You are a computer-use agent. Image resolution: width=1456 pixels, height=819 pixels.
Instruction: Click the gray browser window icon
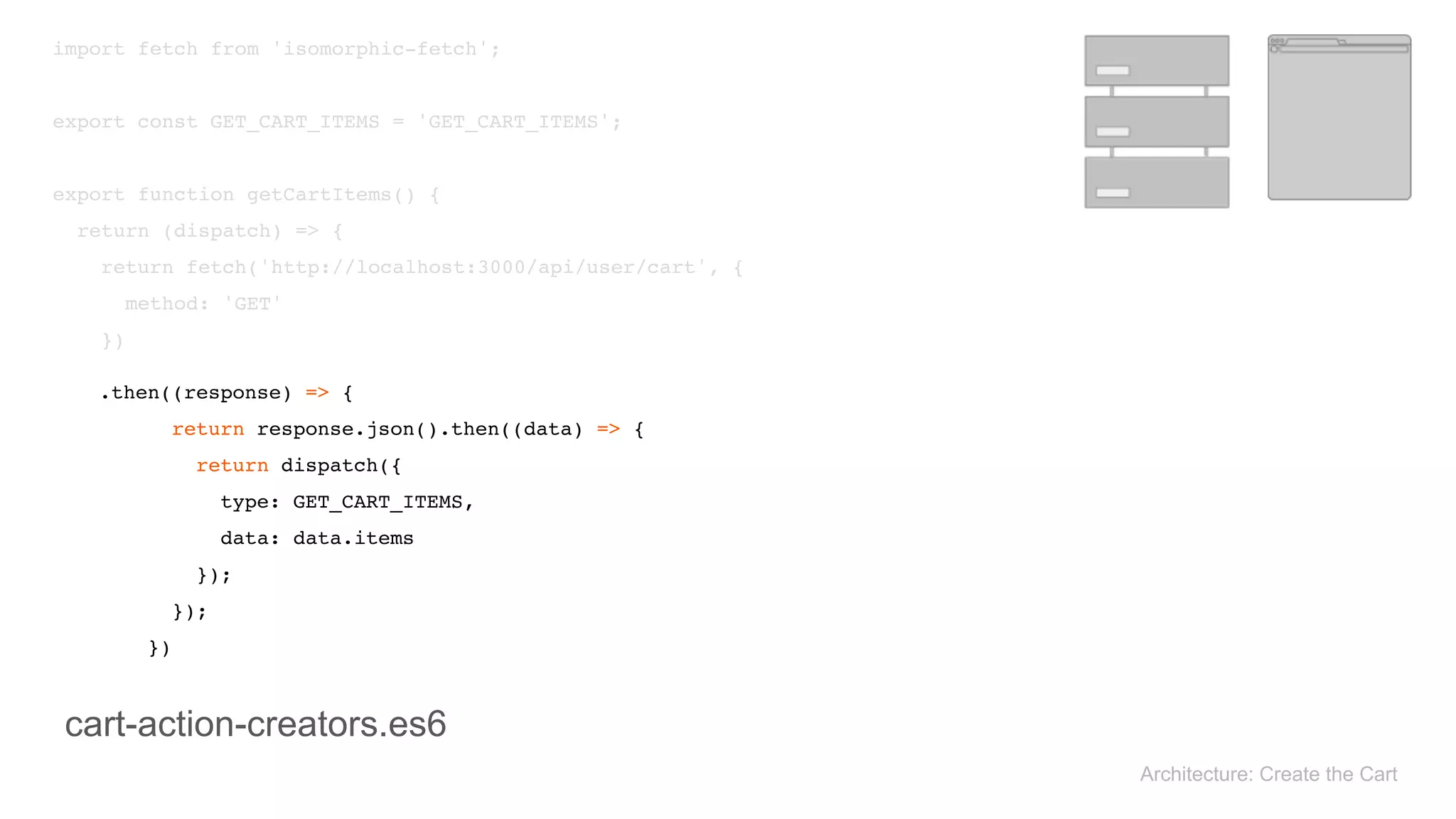(x=1339, y=124)
